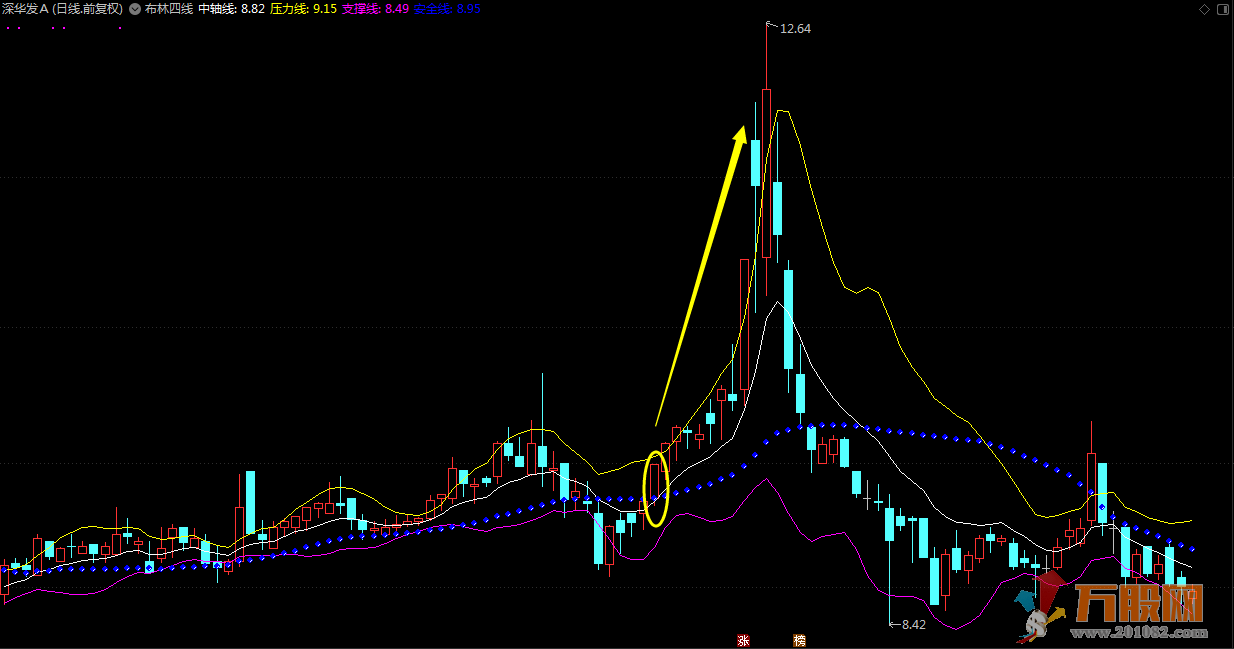Viewport: 1234px width, 649px height.
Task: Select the 布林四线 indicator name
Action: point(169,9)
